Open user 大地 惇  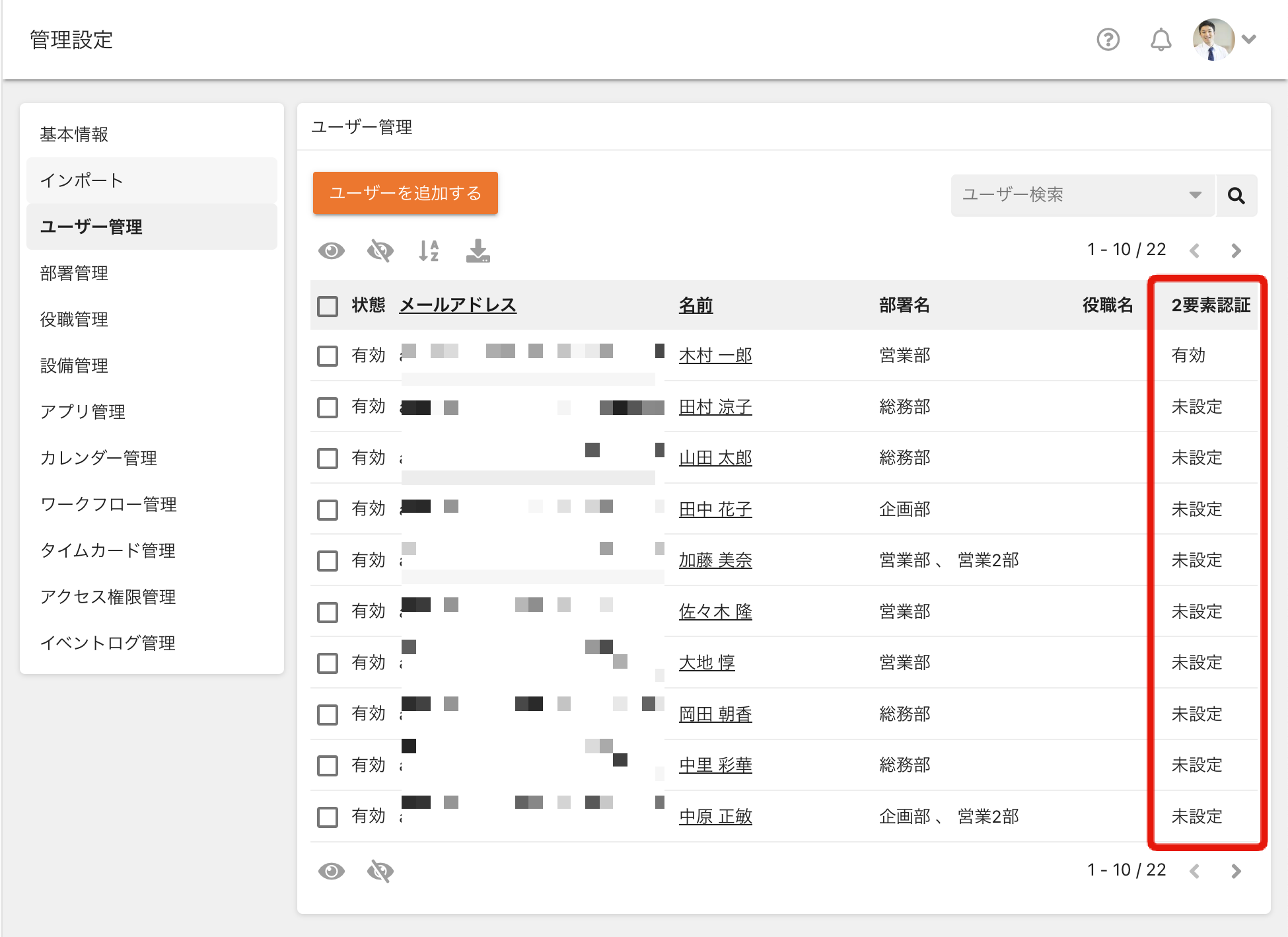coord(707,663)
